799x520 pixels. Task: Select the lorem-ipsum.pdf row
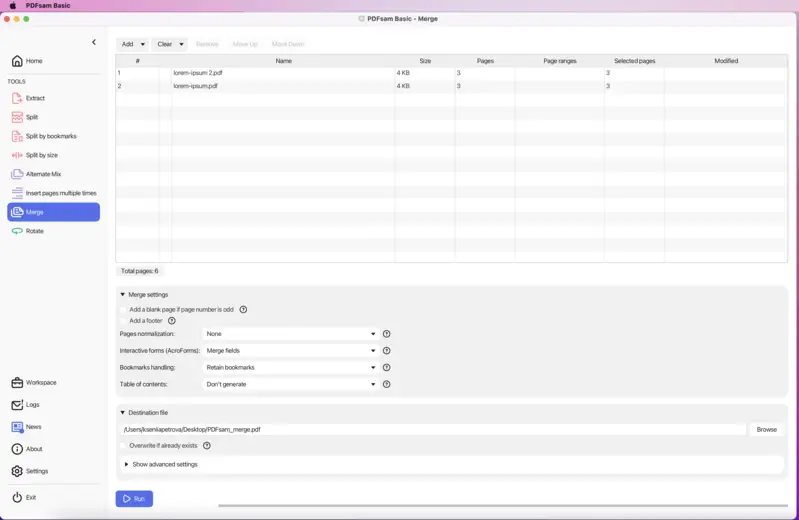pyautogui.click(x=451, y=86)
